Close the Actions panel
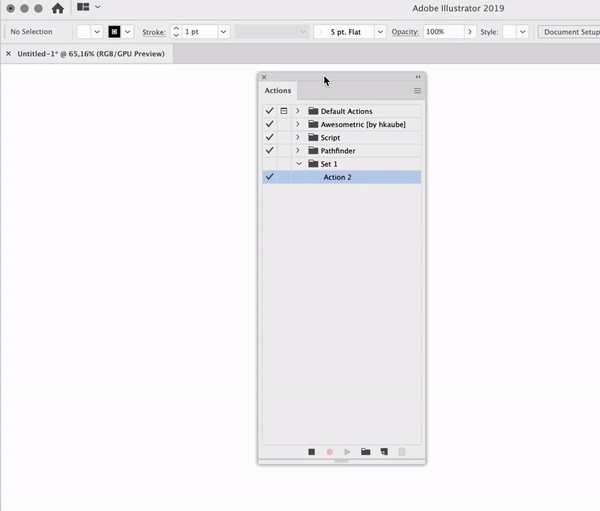The width and height of the screenshot is (600, 511). coord(264,77)
